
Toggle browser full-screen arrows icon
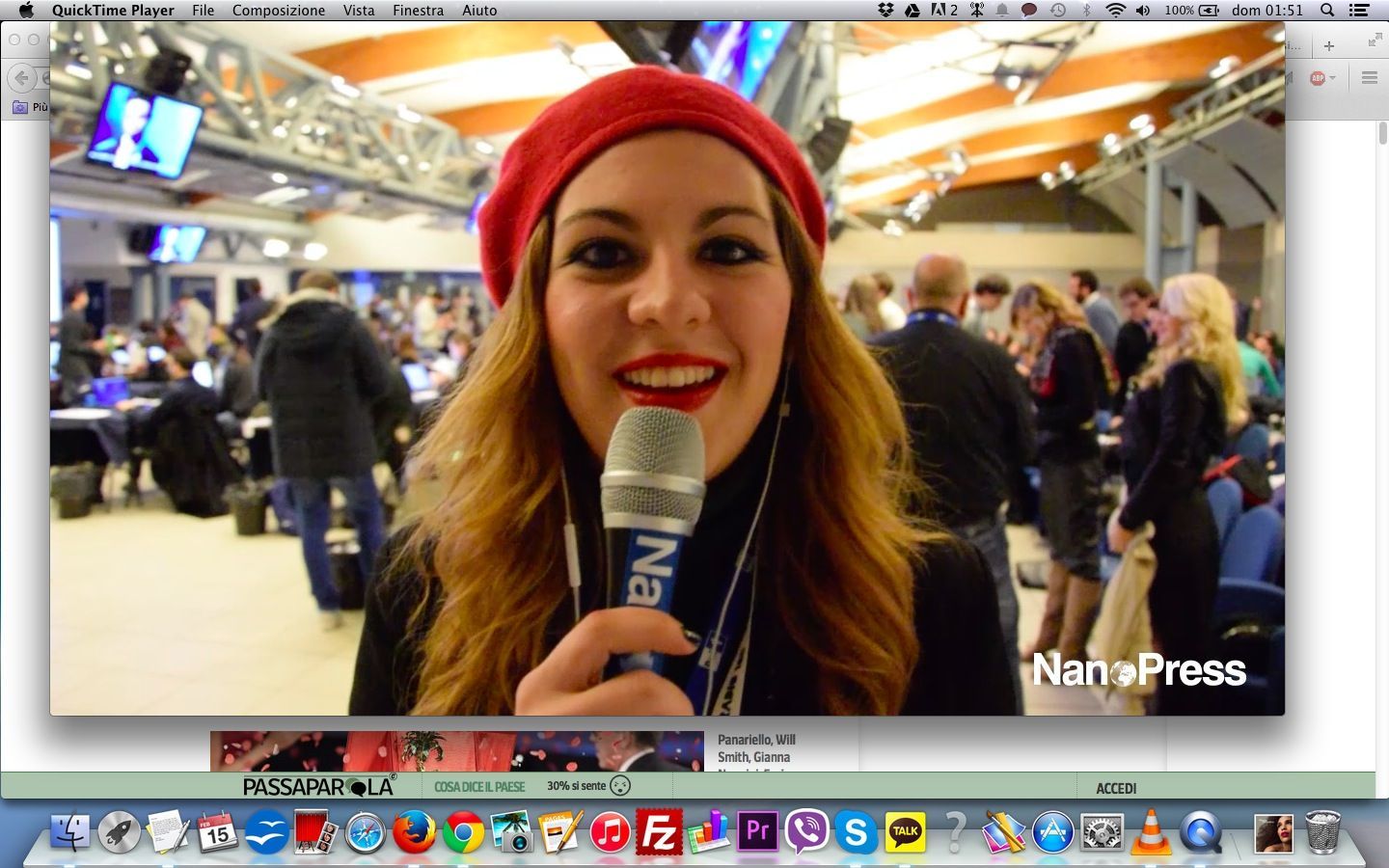click(1375, 41)
